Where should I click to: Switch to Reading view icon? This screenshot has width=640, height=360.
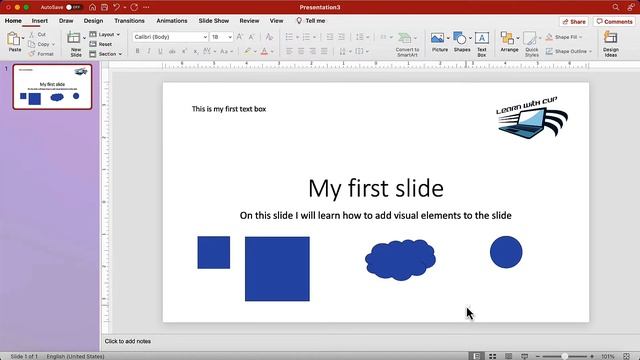(509, 356)
